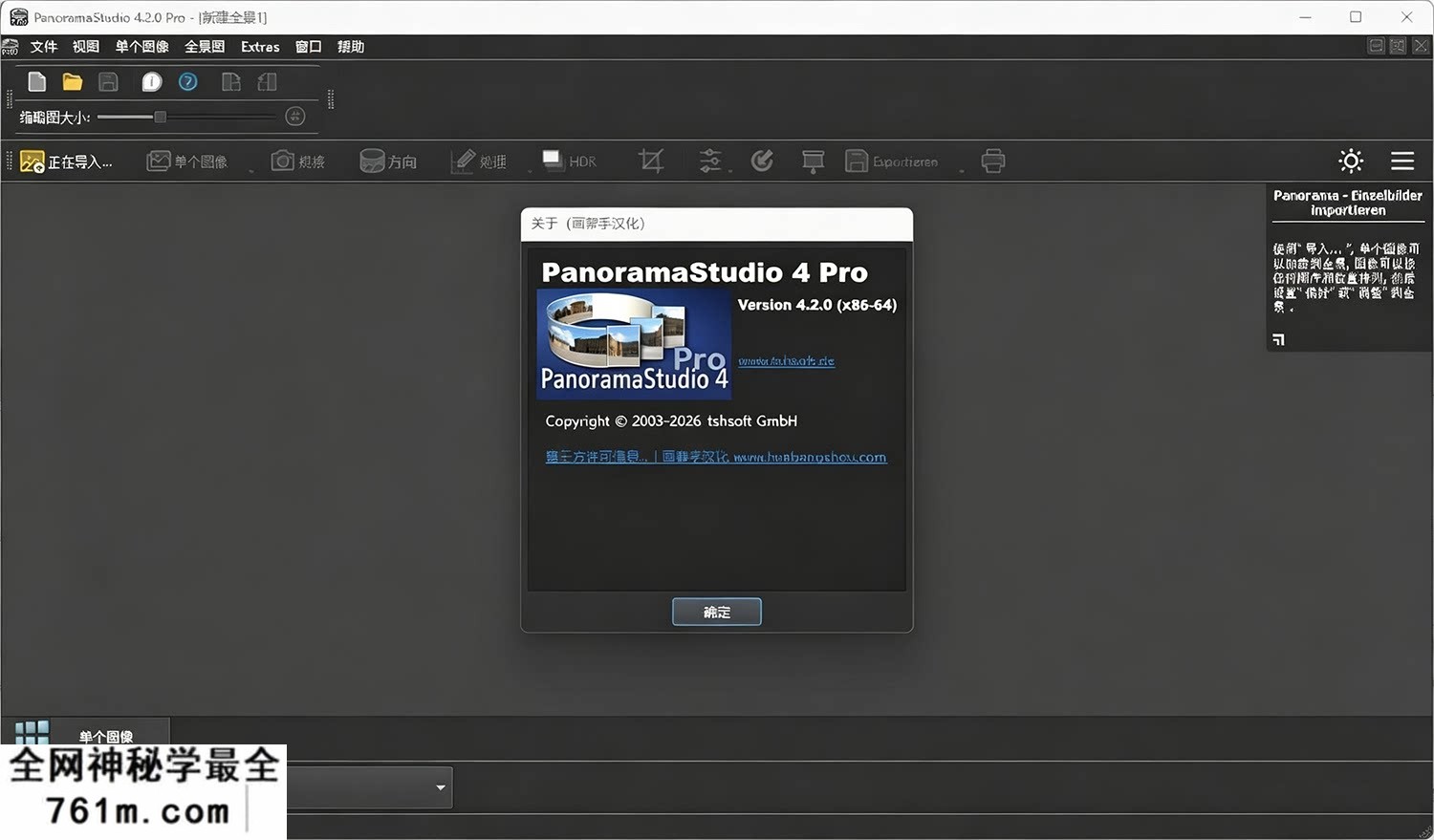Open the camera step in the workflow toolbar
Image resolution: width=1434 pixels, height=840 pixels.
click(298, 162)
